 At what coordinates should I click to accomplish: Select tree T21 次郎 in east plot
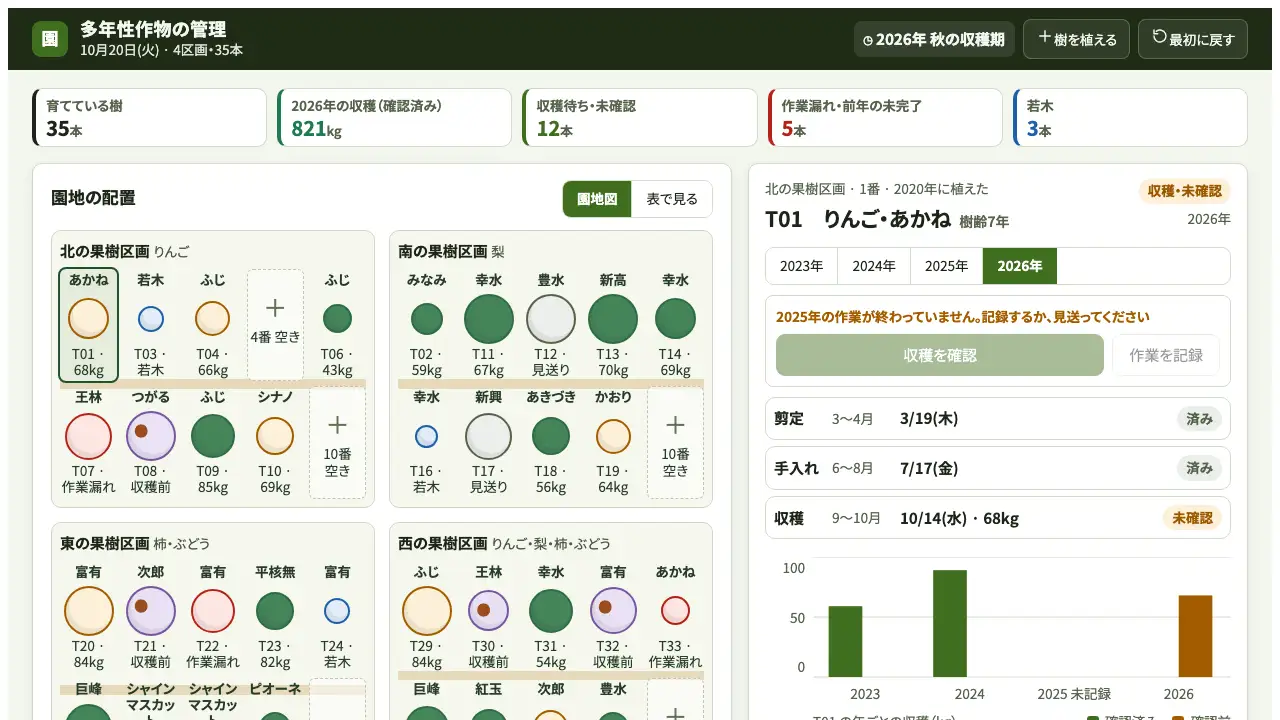pos(151,617)
